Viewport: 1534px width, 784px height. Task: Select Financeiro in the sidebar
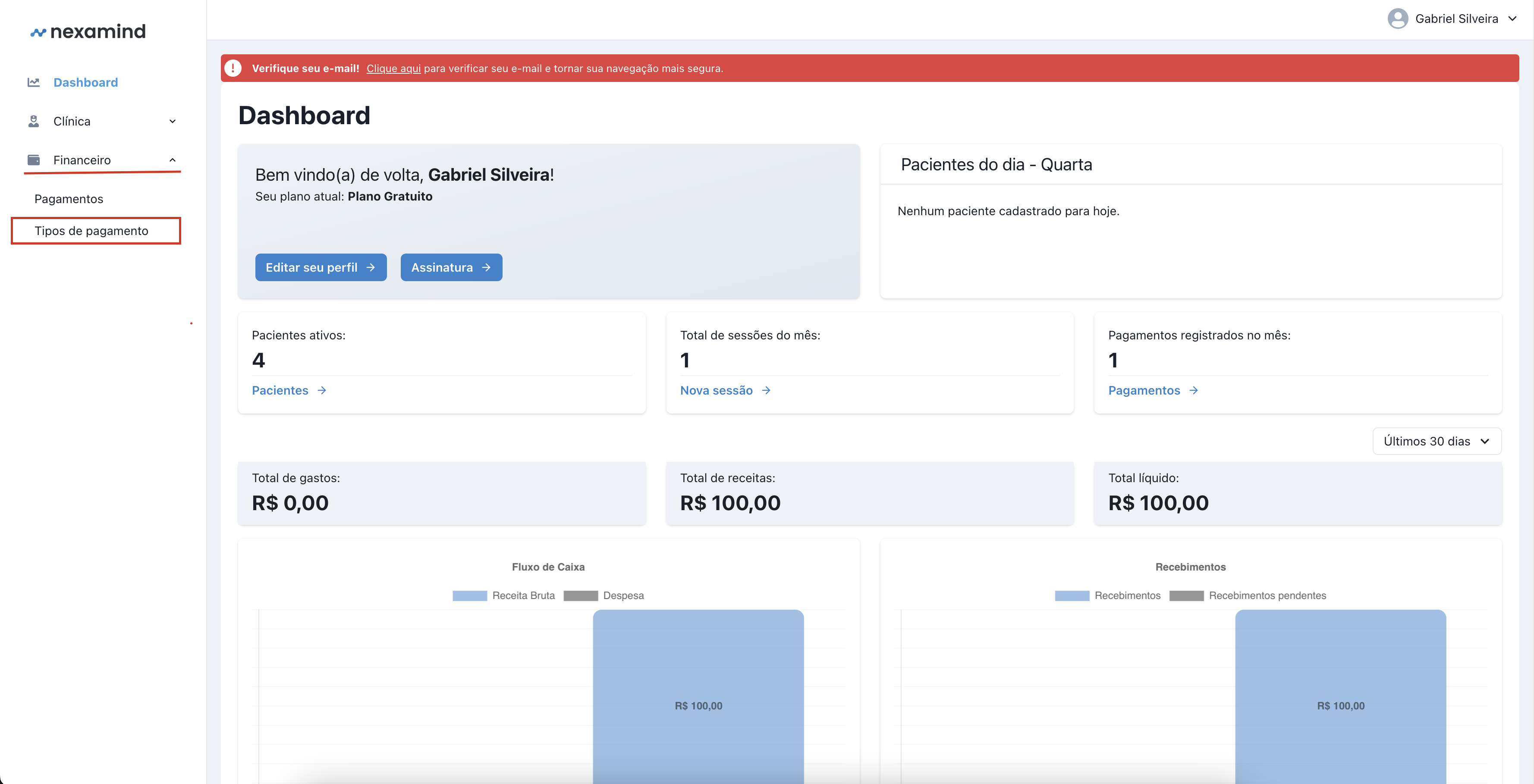(x=82, y=160)
